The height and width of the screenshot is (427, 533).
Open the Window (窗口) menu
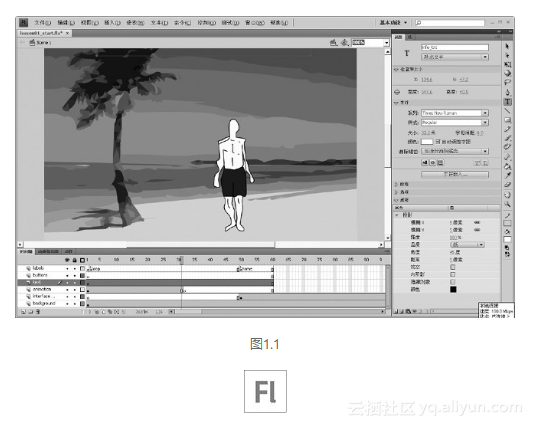click(x=255, y=22)
